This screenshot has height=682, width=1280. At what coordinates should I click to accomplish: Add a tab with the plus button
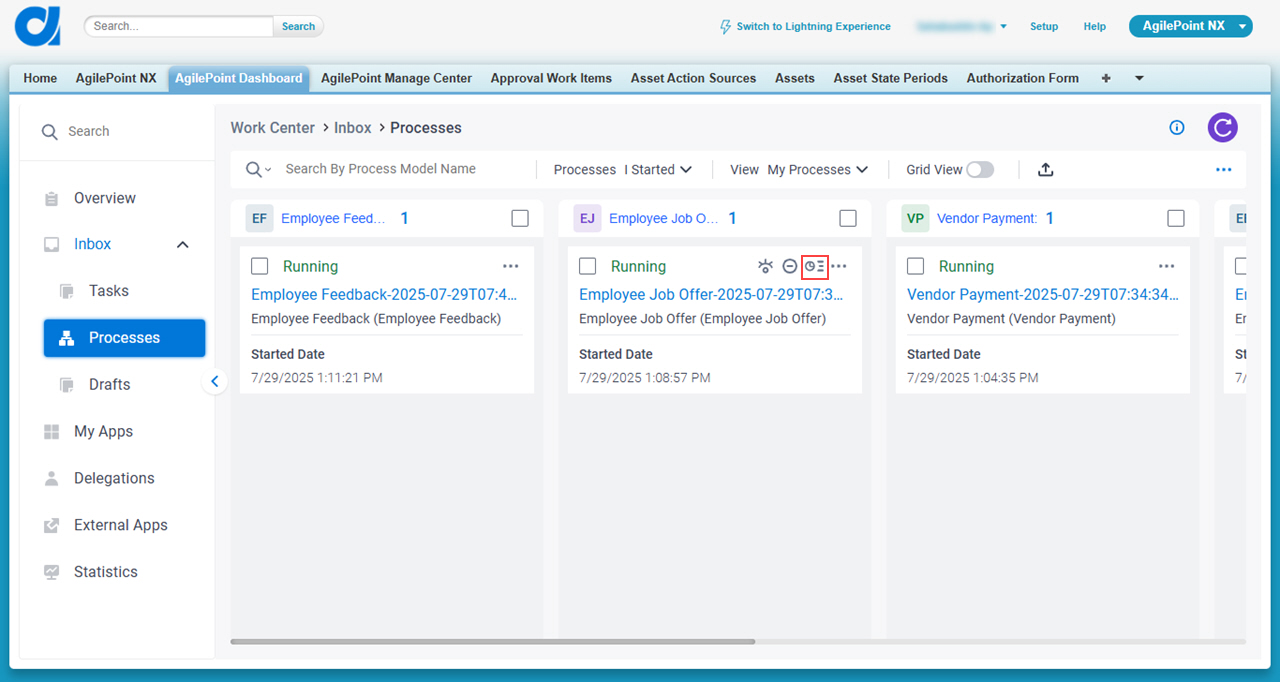(x=1106, y=78)
